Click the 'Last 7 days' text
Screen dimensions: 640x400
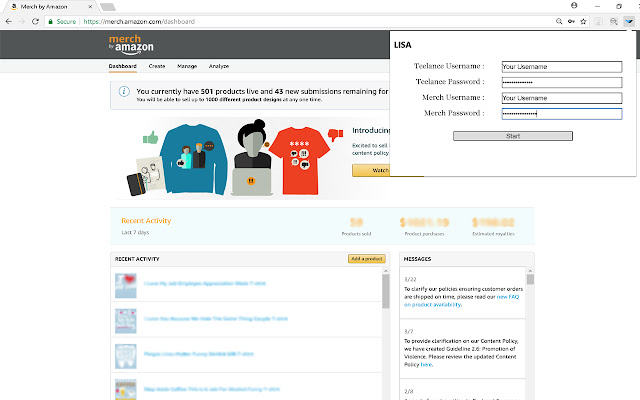135,232
